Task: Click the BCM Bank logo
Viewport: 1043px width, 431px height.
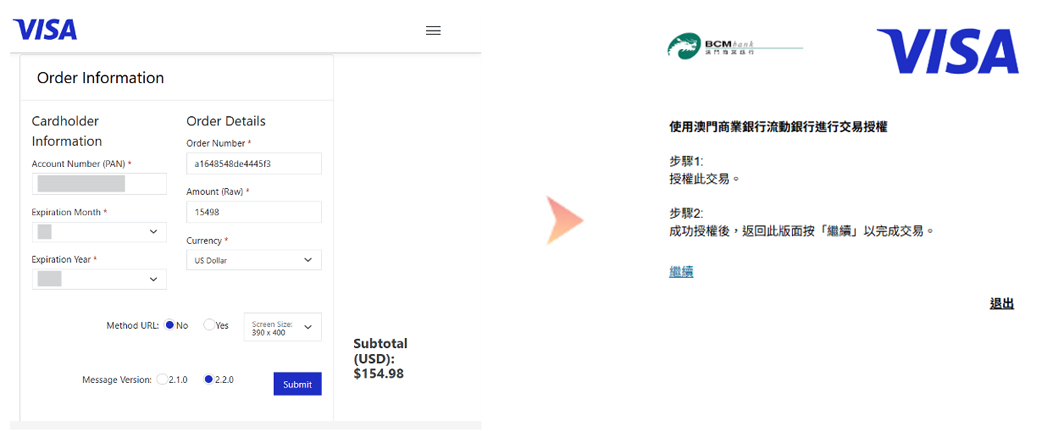Action: [712, 46]
